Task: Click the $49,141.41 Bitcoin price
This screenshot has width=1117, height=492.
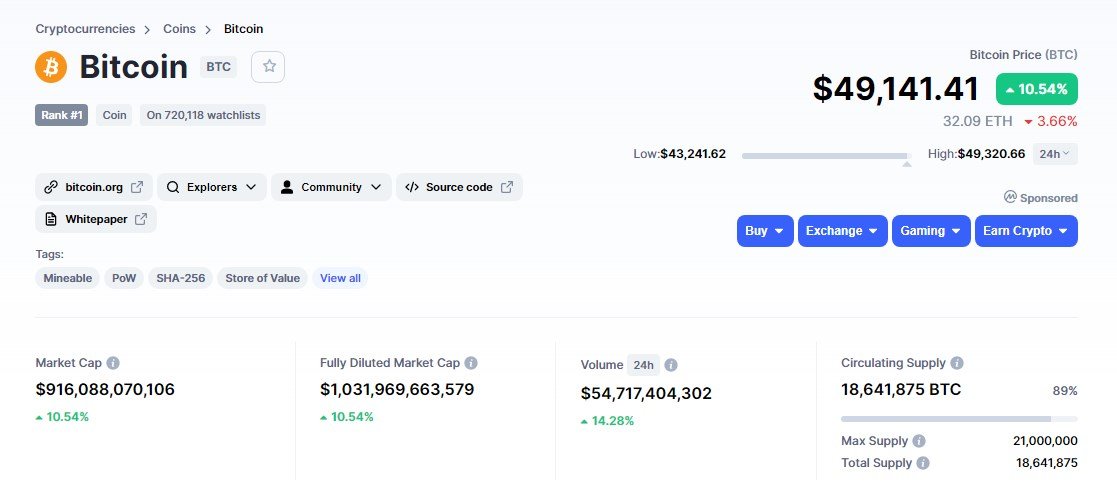Action: click(896, 89)
